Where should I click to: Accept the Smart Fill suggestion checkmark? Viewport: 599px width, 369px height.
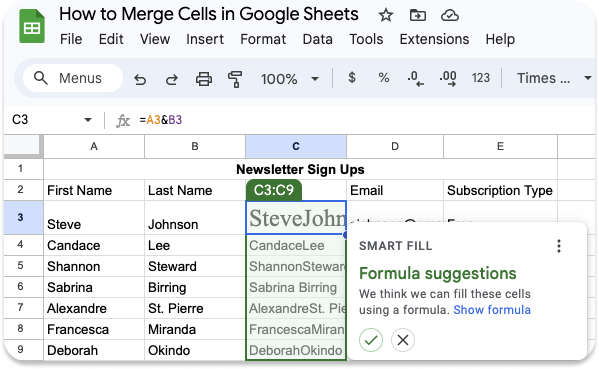click(371, 340)
